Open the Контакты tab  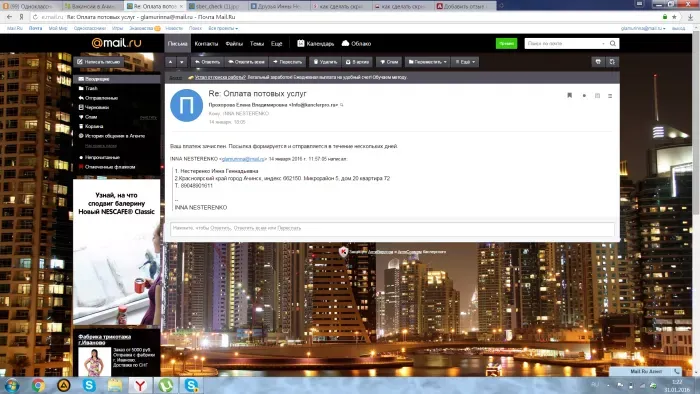[x=206, y=44]
